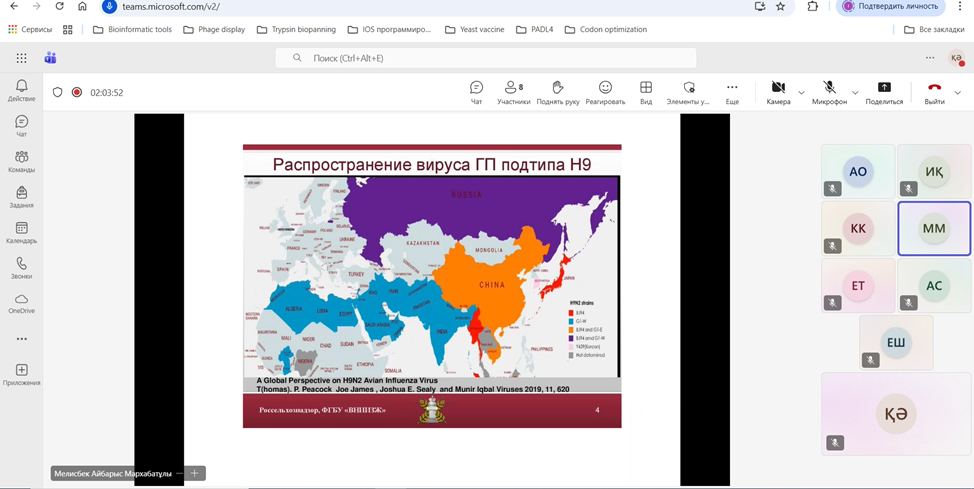Toggle the Микрофон mute state
The height and width of the screenshot is (489, 974).
coord(829,92)
